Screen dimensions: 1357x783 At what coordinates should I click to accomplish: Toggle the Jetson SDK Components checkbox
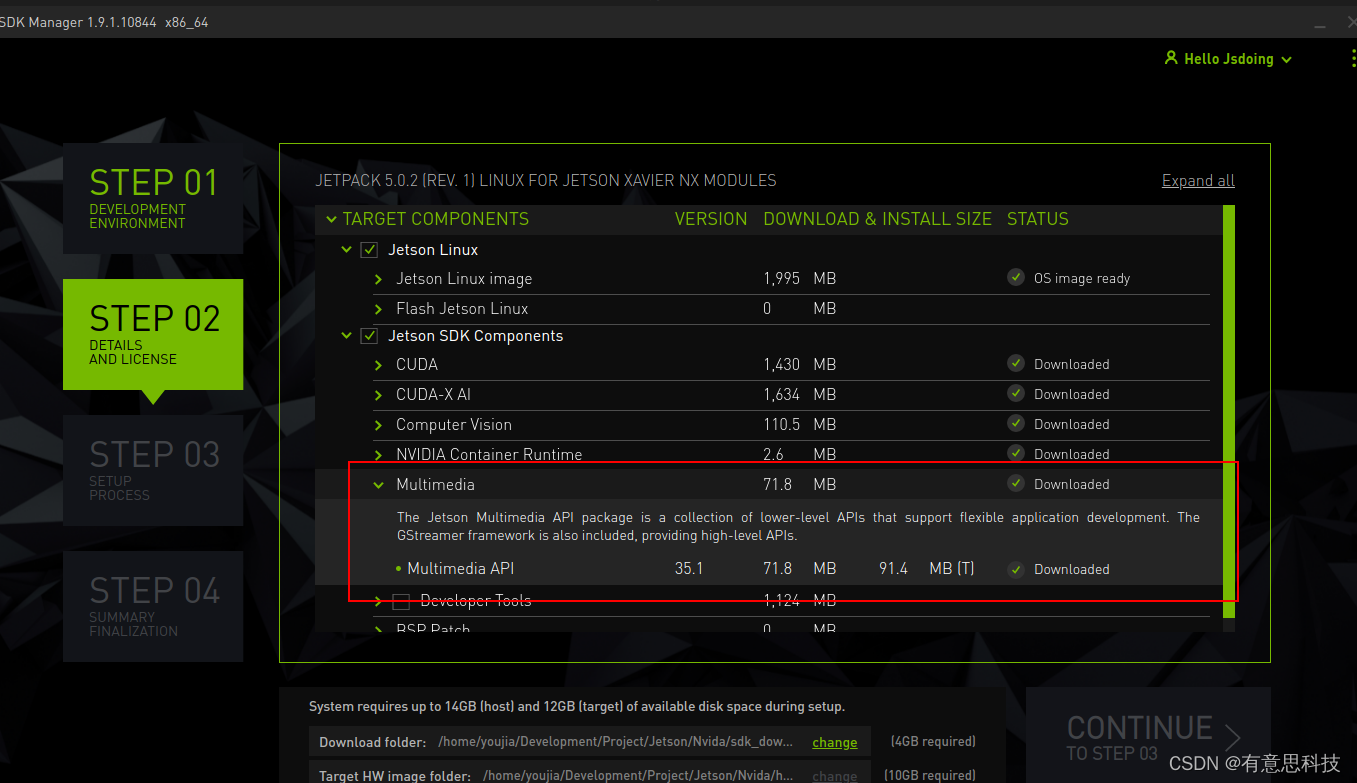[x=369, y=336]
